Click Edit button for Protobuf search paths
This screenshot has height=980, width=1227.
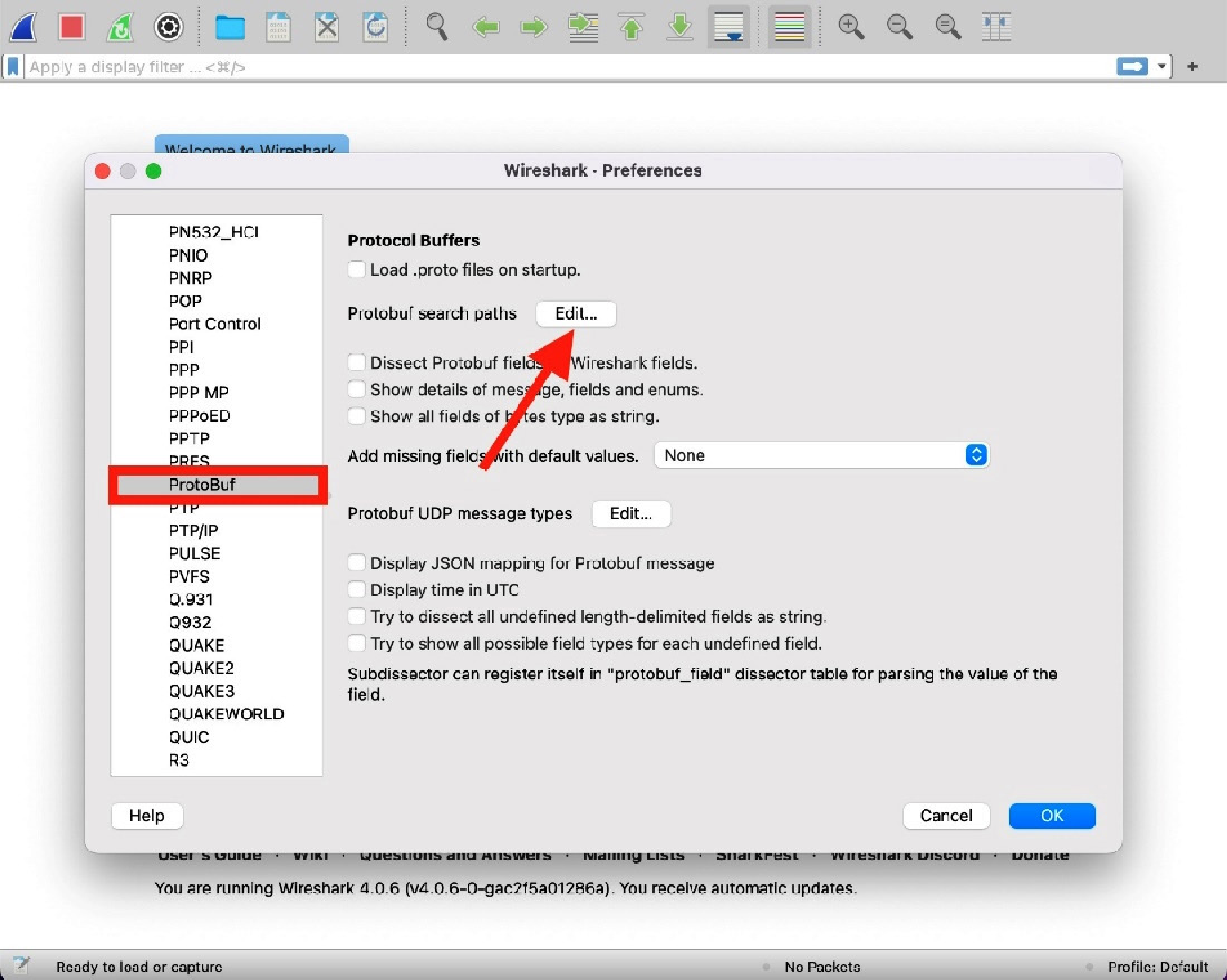[576, 313]
